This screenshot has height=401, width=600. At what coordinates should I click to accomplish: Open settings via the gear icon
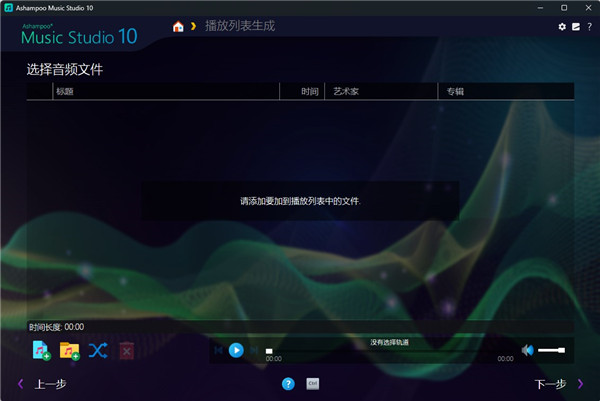coord(562,26)
